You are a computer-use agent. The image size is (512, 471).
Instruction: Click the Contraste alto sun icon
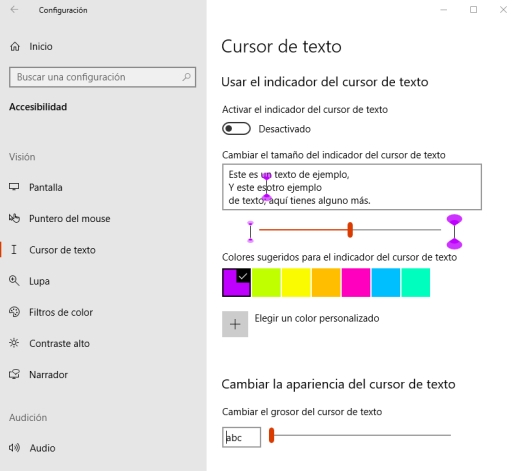[x=14, y=343]
